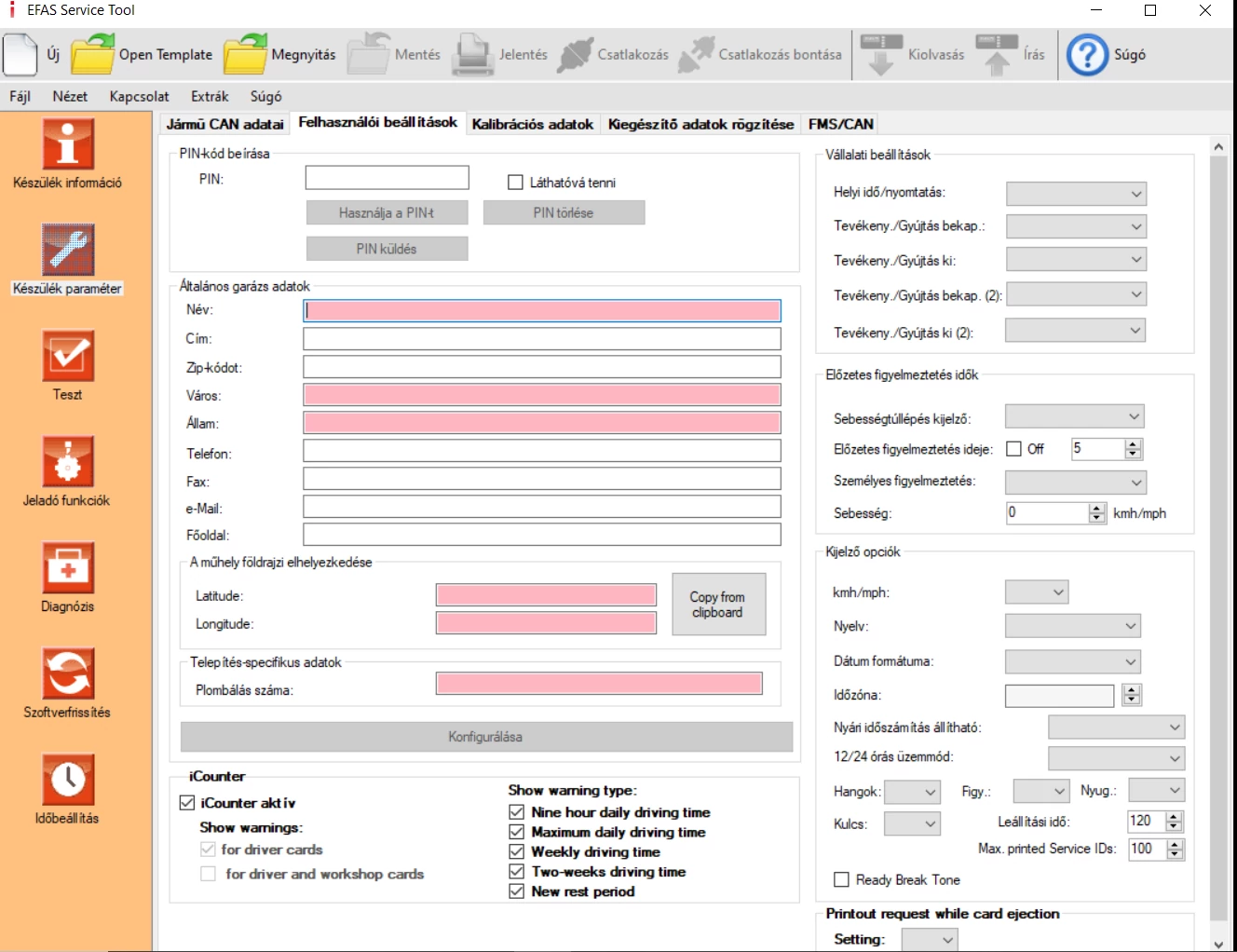Select Készülék paraméter wrench icon
The image size is (1237, 952).
[x=68, y=250]
